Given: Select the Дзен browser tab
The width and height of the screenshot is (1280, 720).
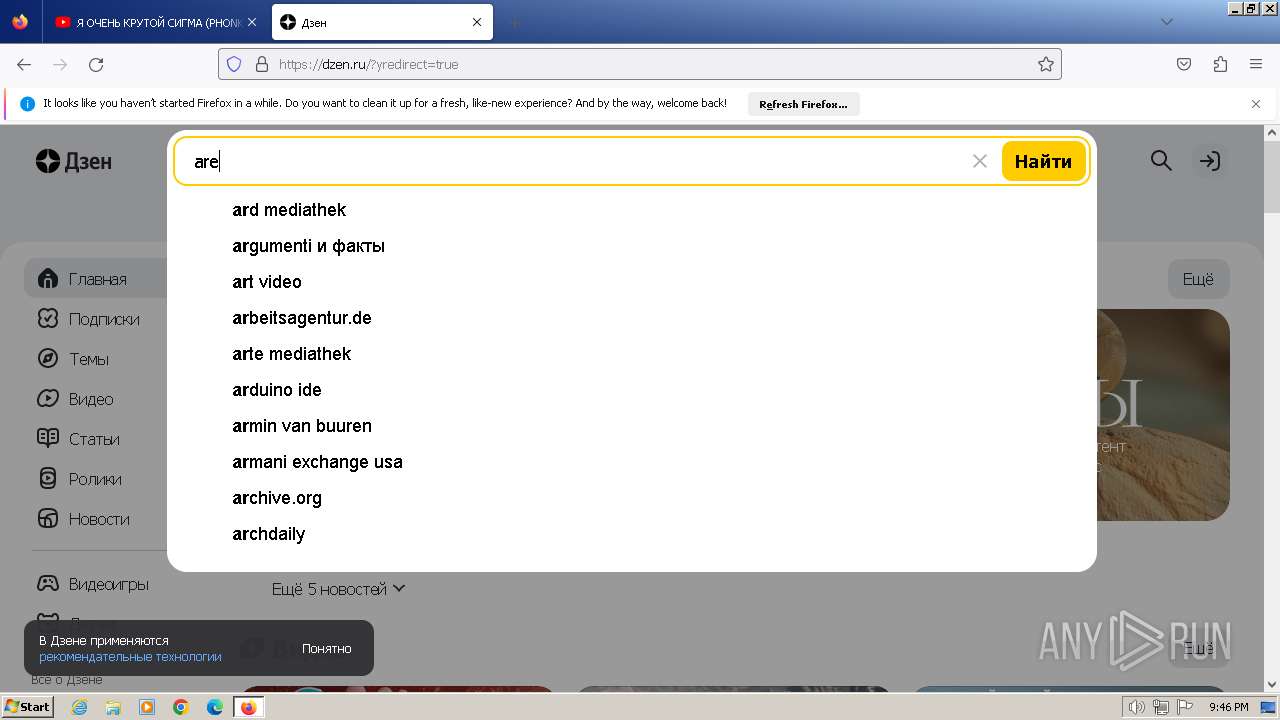Looking at the screenshot, I should (x=381, y=22).
